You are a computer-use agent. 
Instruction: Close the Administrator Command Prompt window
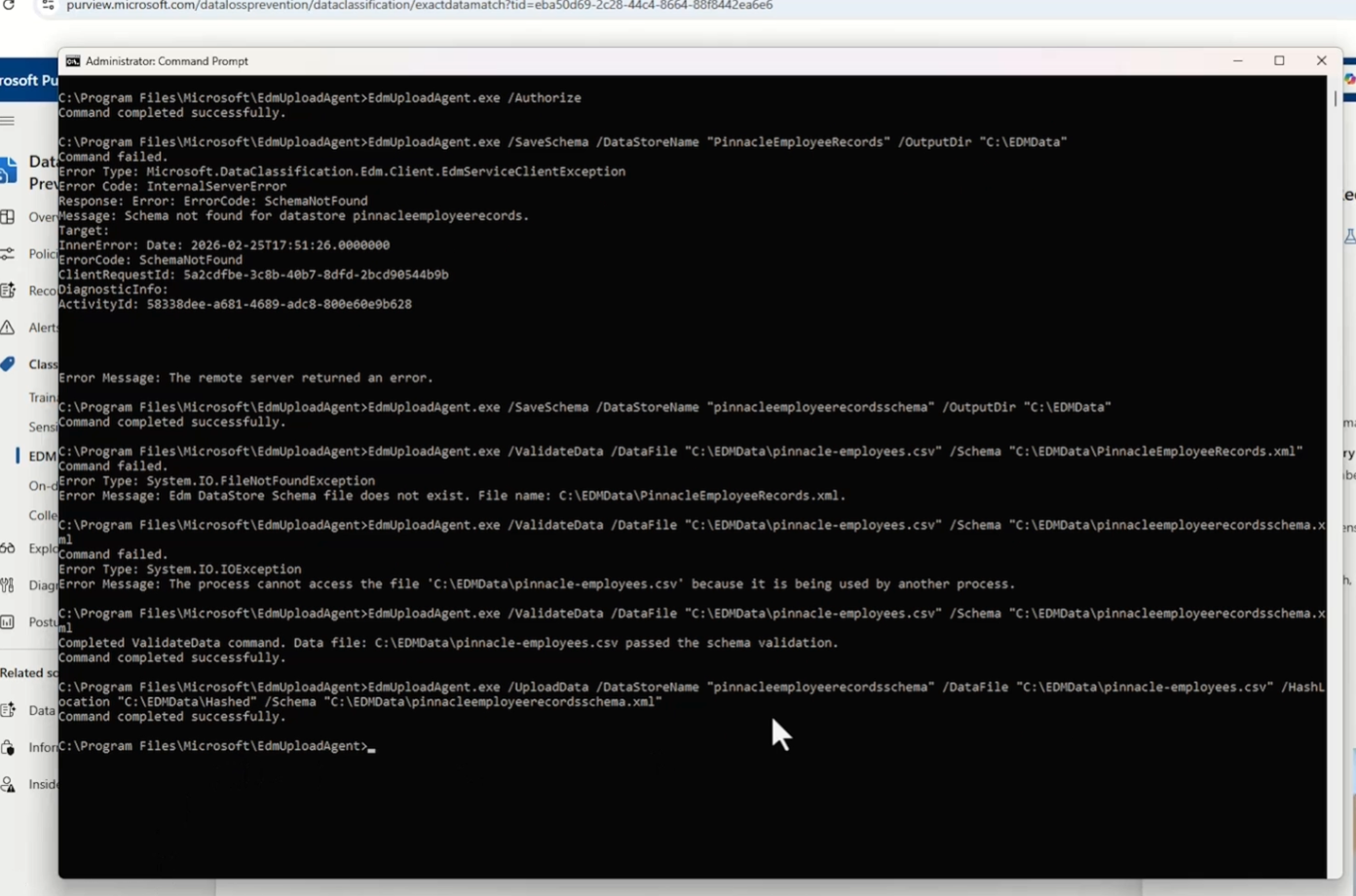pyautogui.click(x=1322, y=61)
